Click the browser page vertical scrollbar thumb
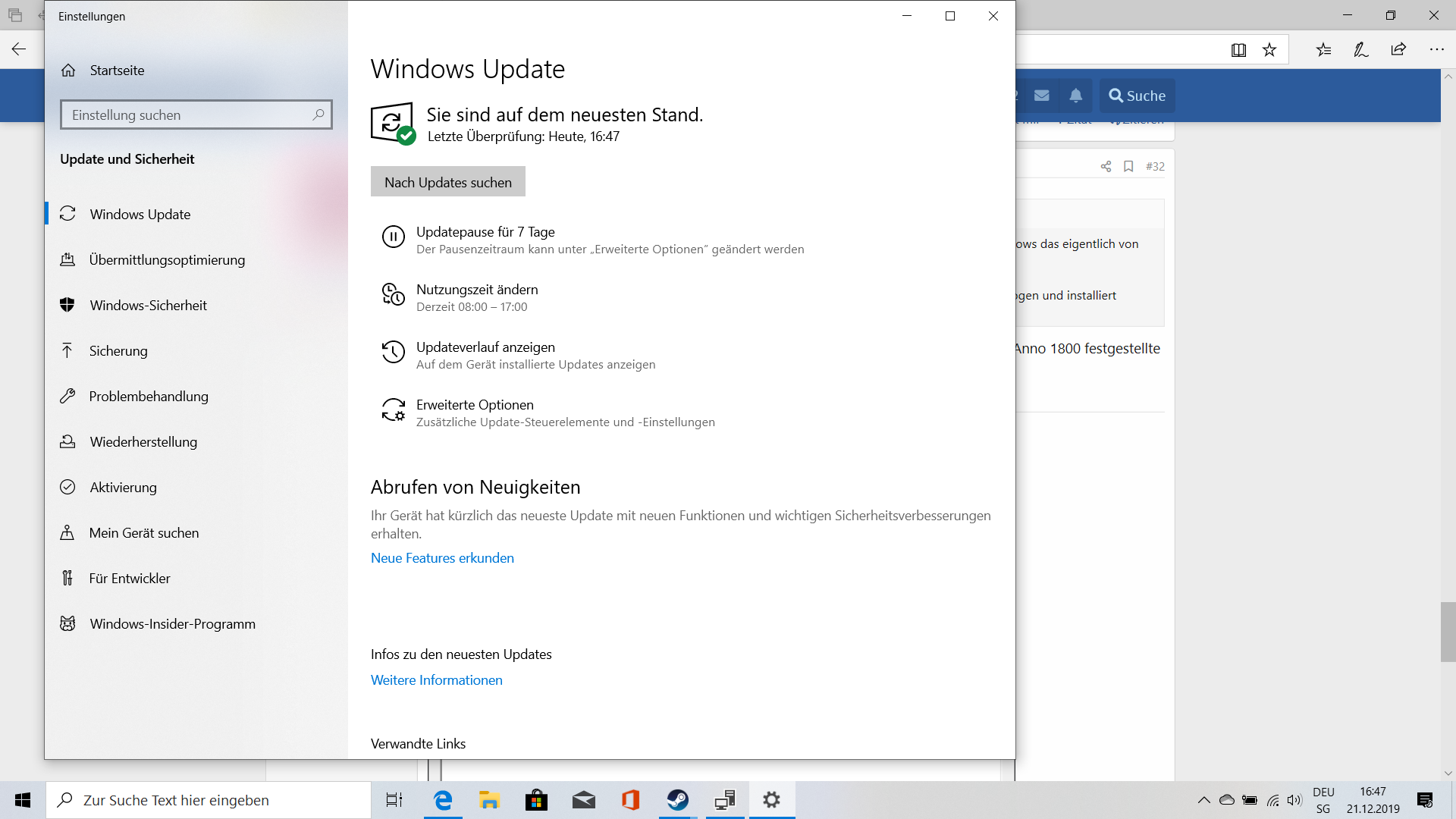The image size is (1456, 819). tap(1448, 631)
